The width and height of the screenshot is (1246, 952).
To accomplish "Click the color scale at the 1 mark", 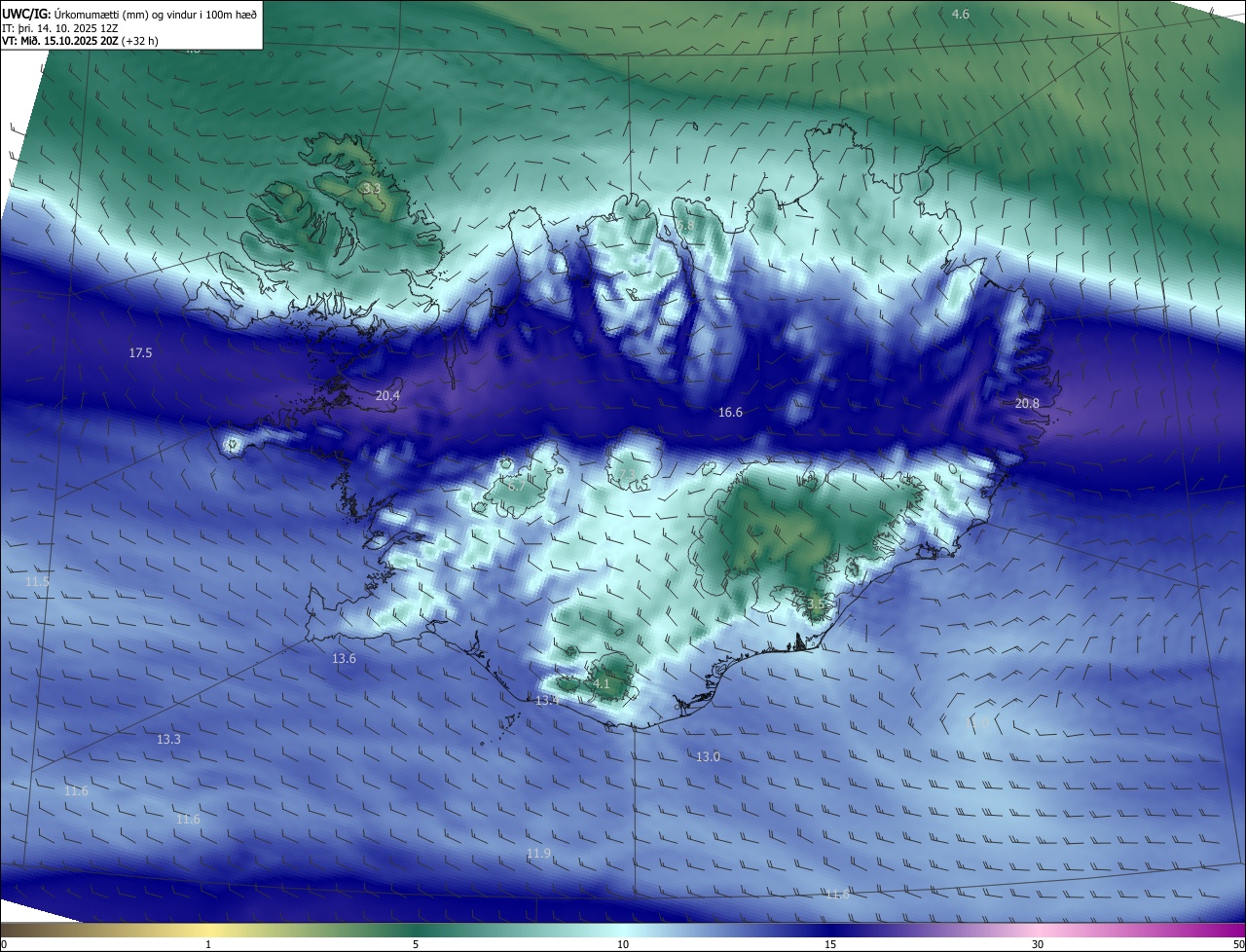I will (x=208, y=944).
